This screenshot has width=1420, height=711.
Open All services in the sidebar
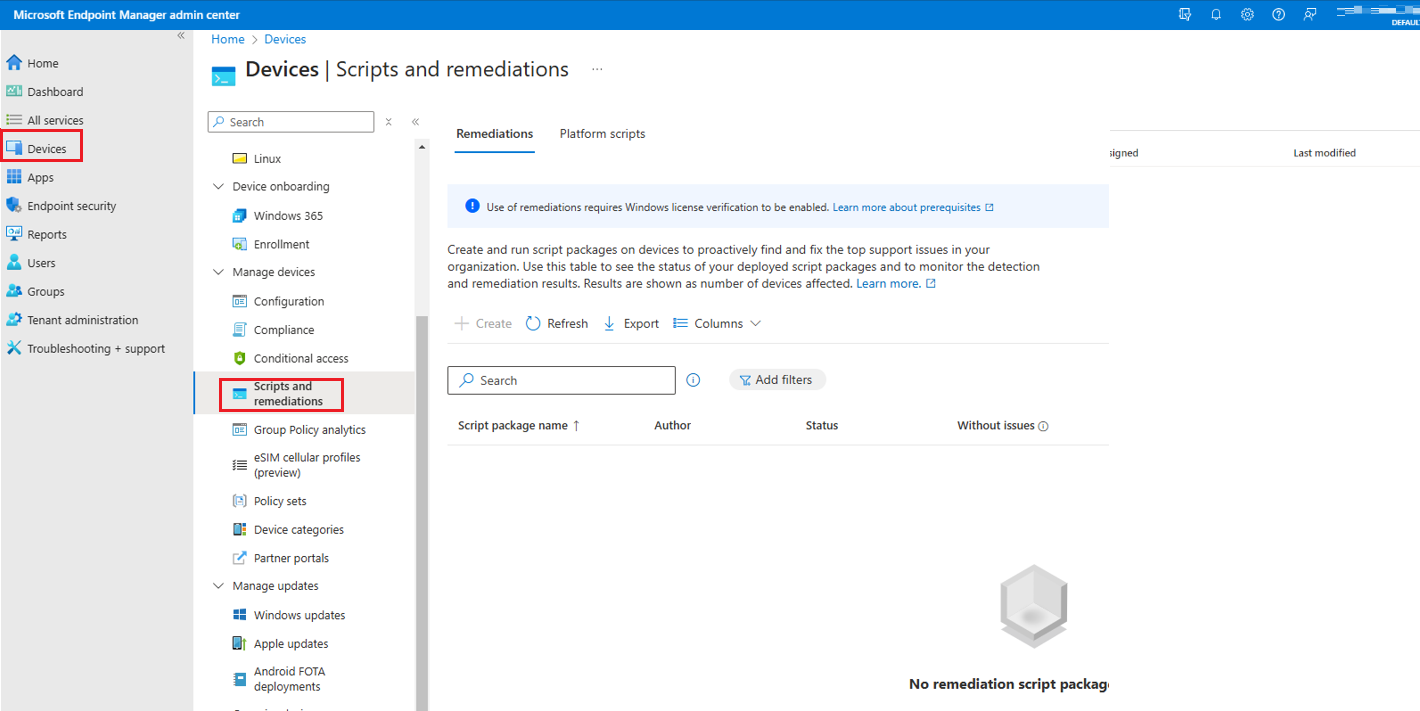(55, 120)
